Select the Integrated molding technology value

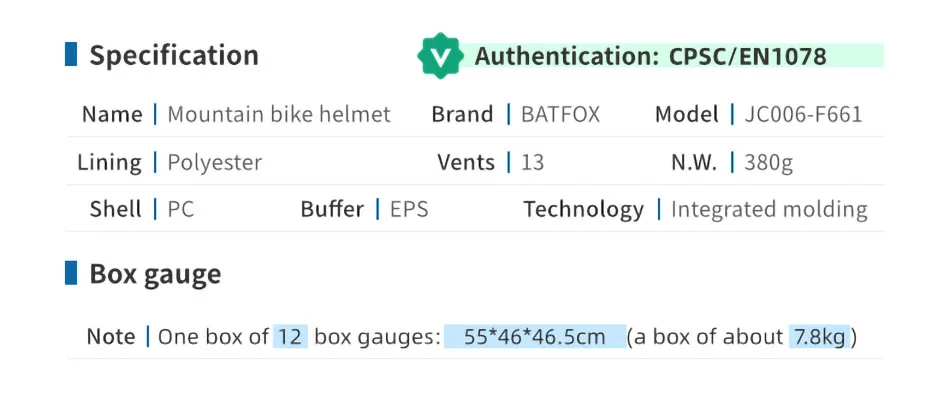pos(769,210)
